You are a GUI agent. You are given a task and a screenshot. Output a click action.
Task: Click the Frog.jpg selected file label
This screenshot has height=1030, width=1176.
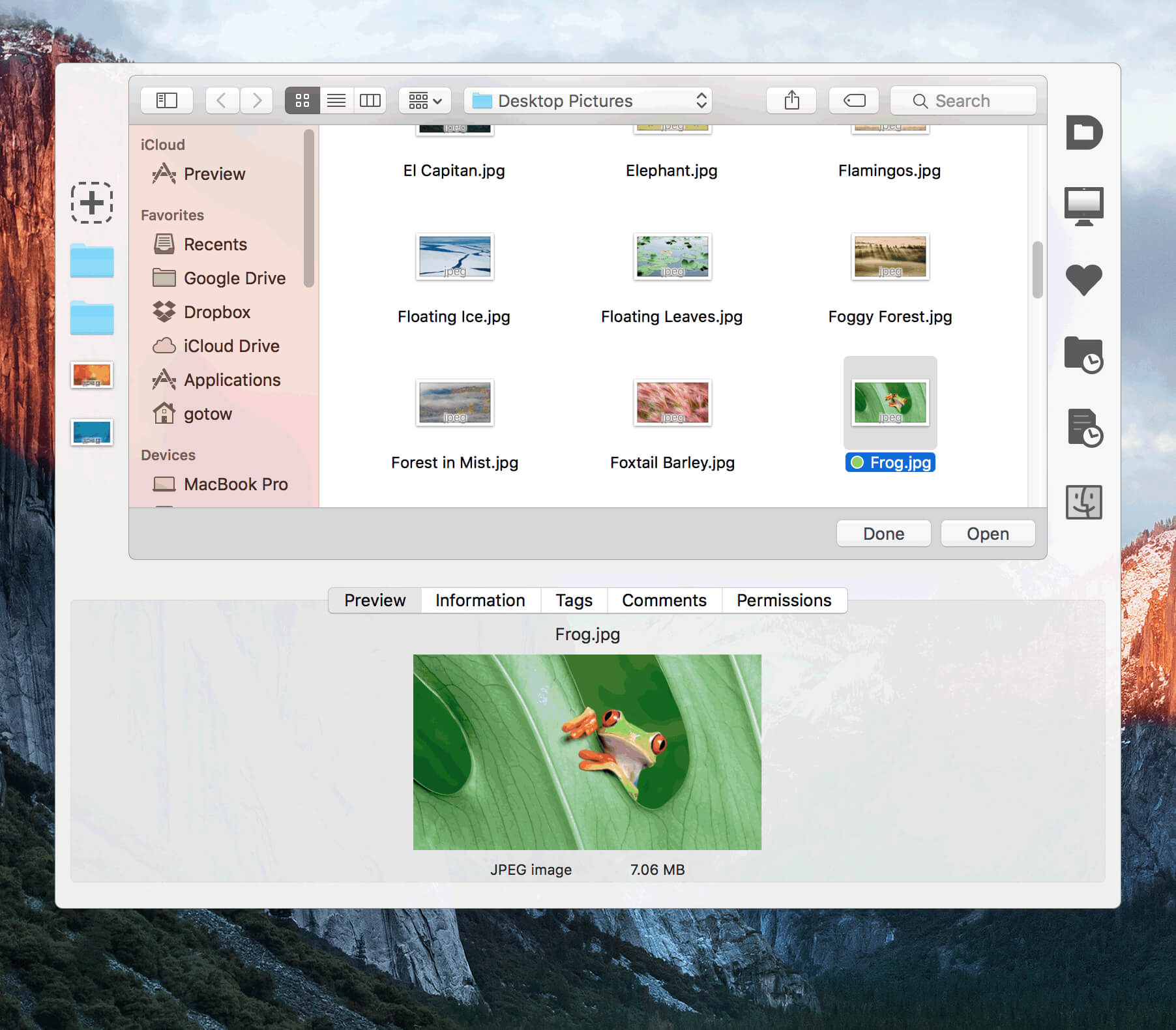[x=890, y=462]
